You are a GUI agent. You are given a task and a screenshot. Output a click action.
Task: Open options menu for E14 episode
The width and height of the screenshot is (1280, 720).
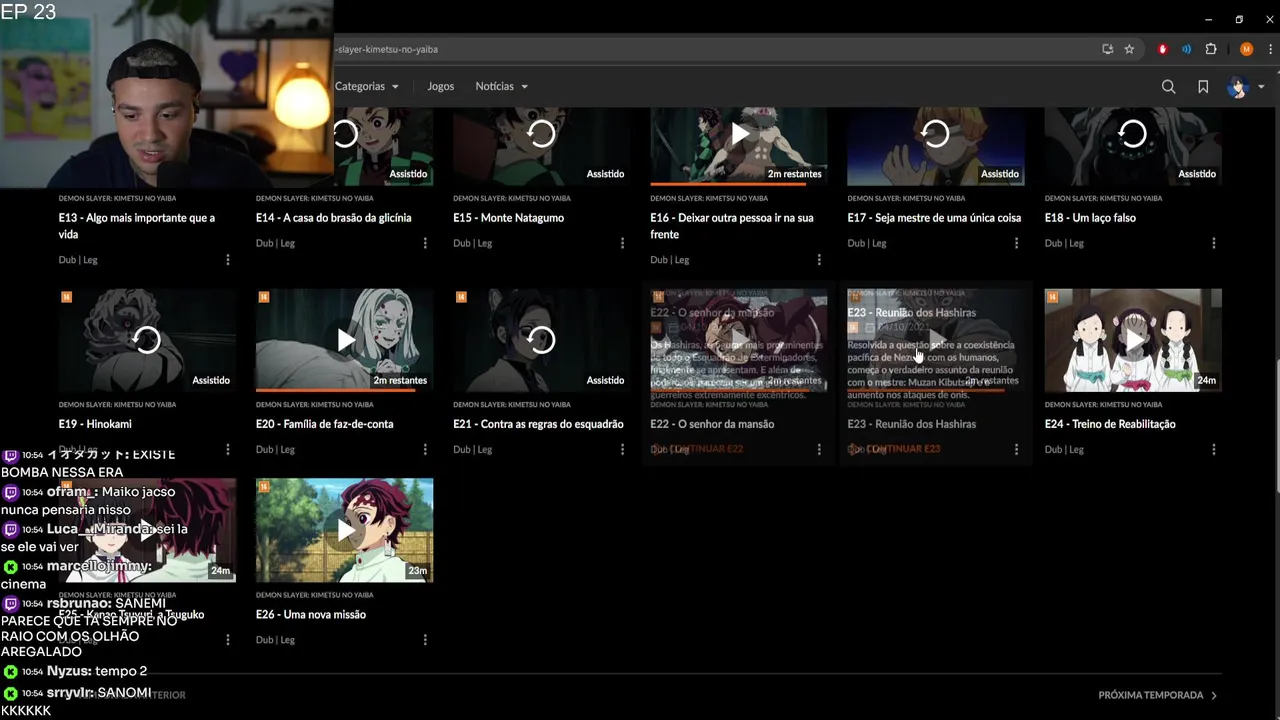(425, 243)
